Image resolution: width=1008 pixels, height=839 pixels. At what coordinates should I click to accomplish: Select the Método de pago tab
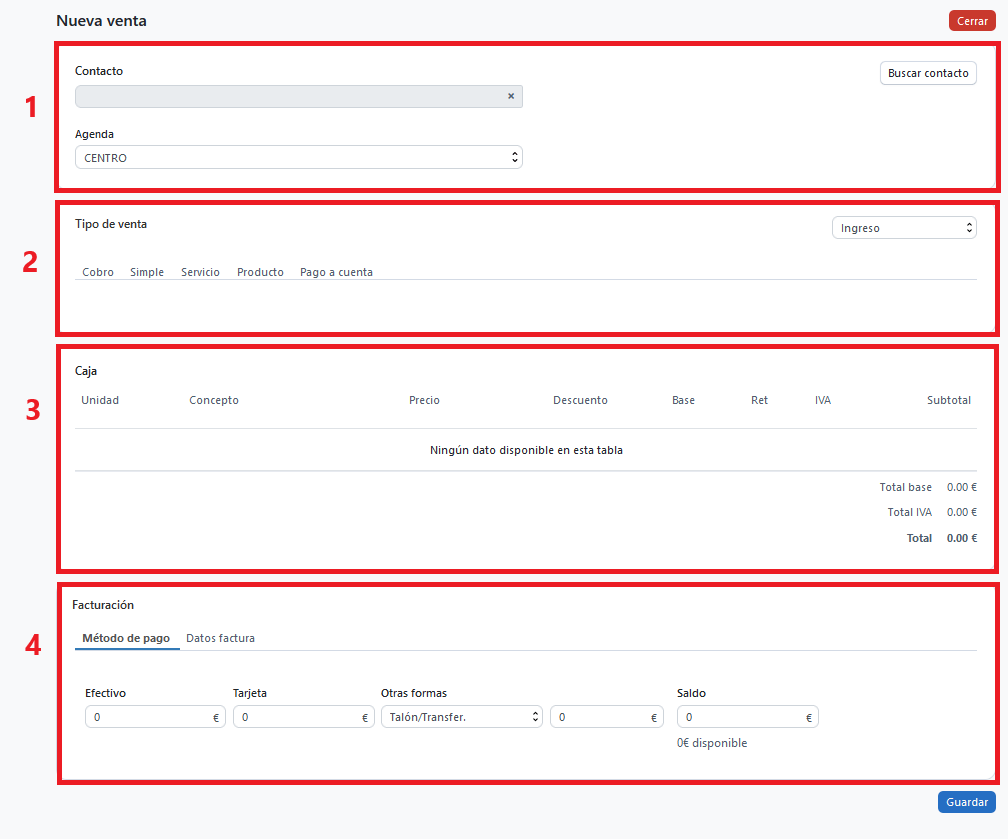pyautogui.click(x=126, y=638)
